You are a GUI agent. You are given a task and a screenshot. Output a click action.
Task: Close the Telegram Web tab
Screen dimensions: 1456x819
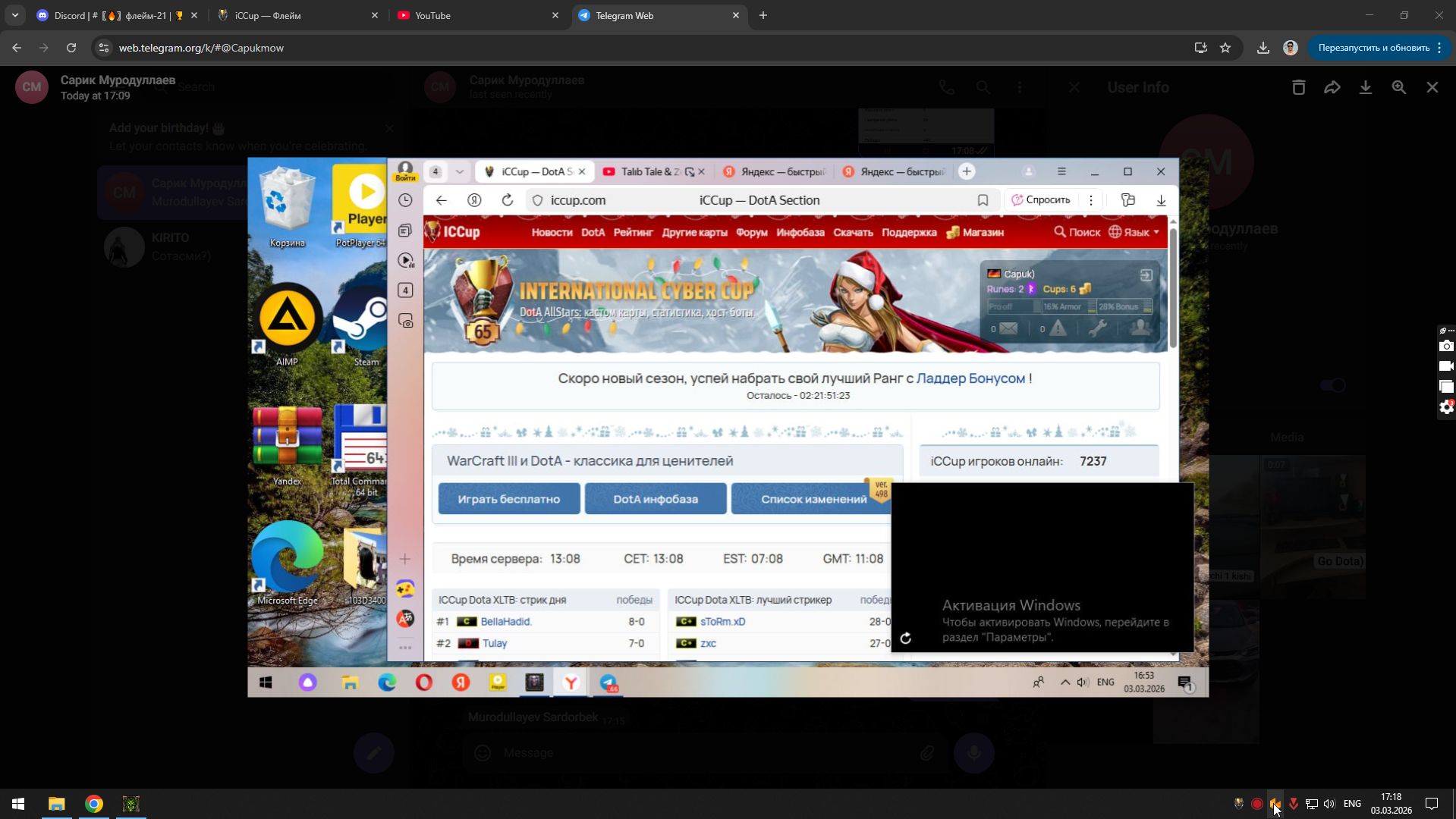tap(736, 15)
